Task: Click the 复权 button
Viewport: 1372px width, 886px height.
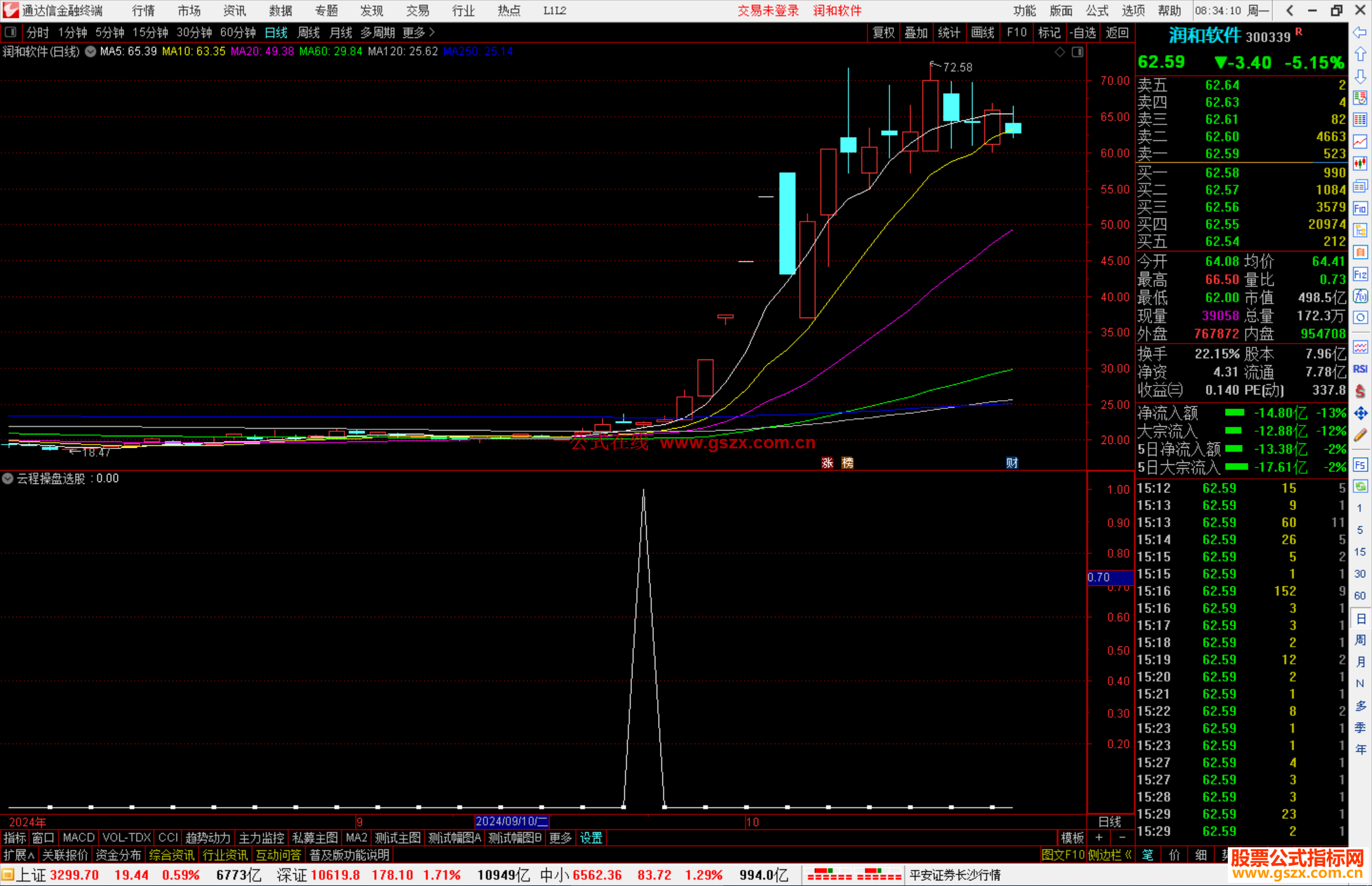Action: (884, 32)
